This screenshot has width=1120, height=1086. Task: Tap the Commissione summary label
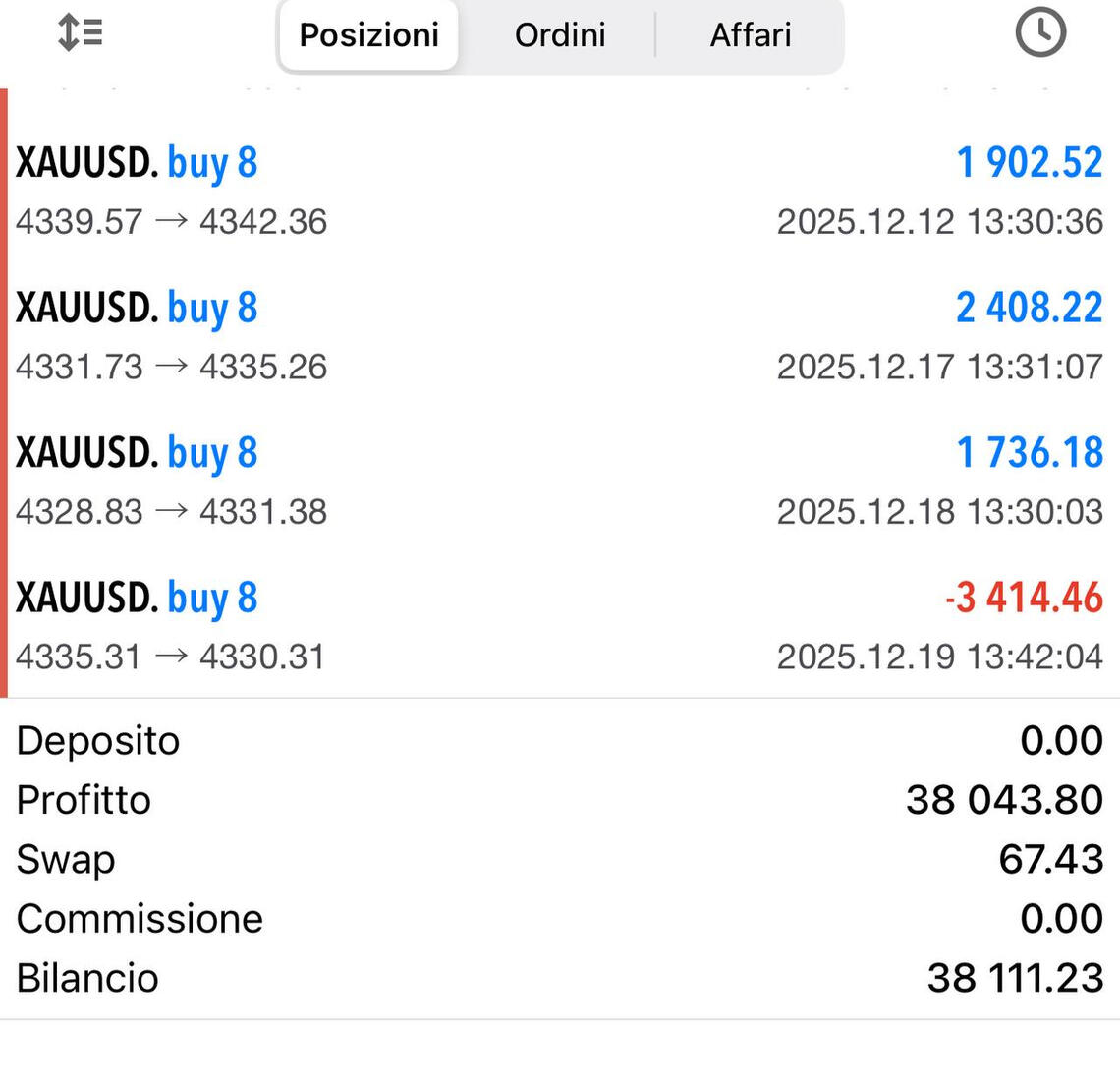[x=140, y=919]
